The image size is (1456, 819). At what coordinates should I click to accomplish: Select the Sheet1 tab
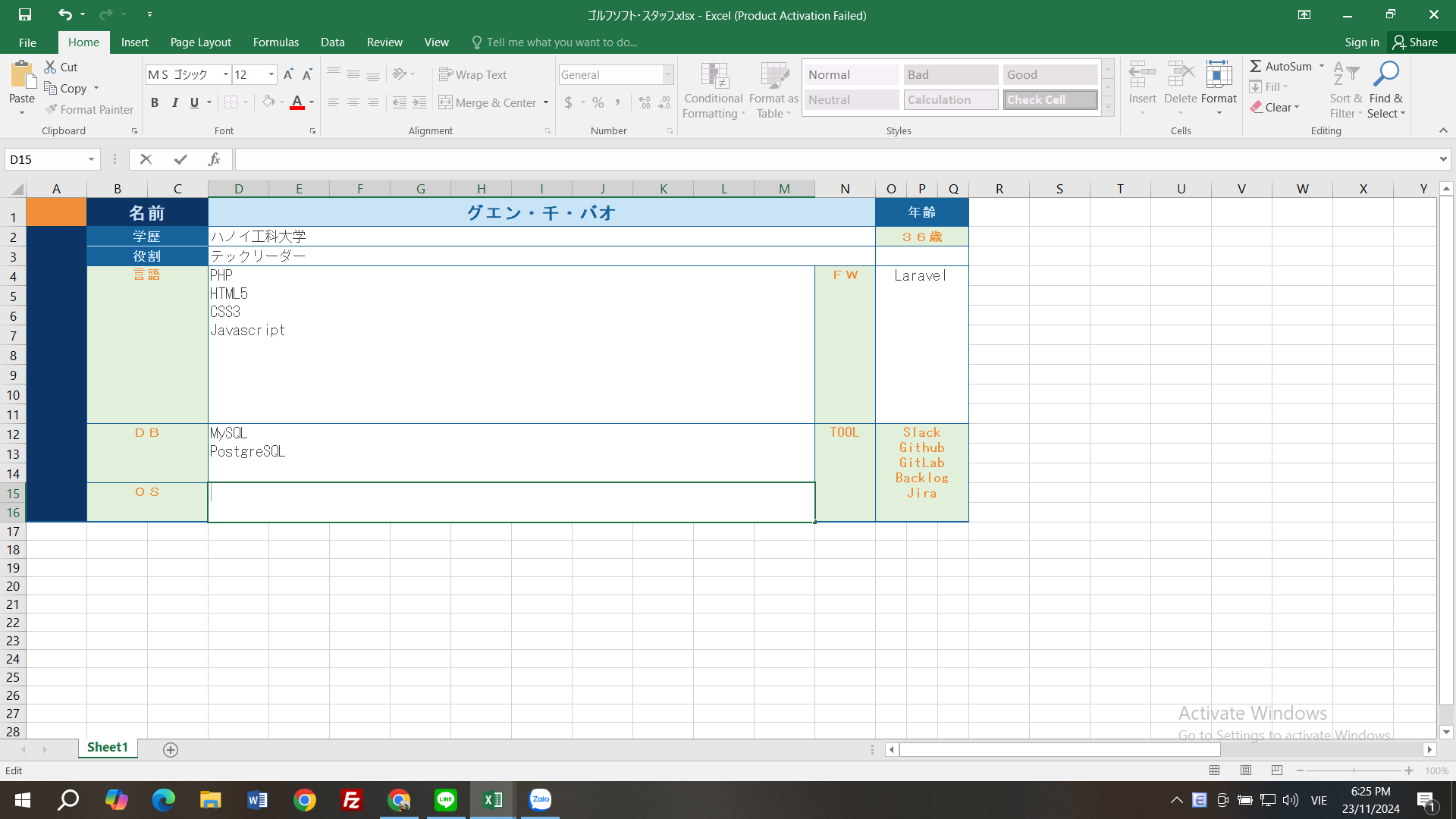click(107, 747)
